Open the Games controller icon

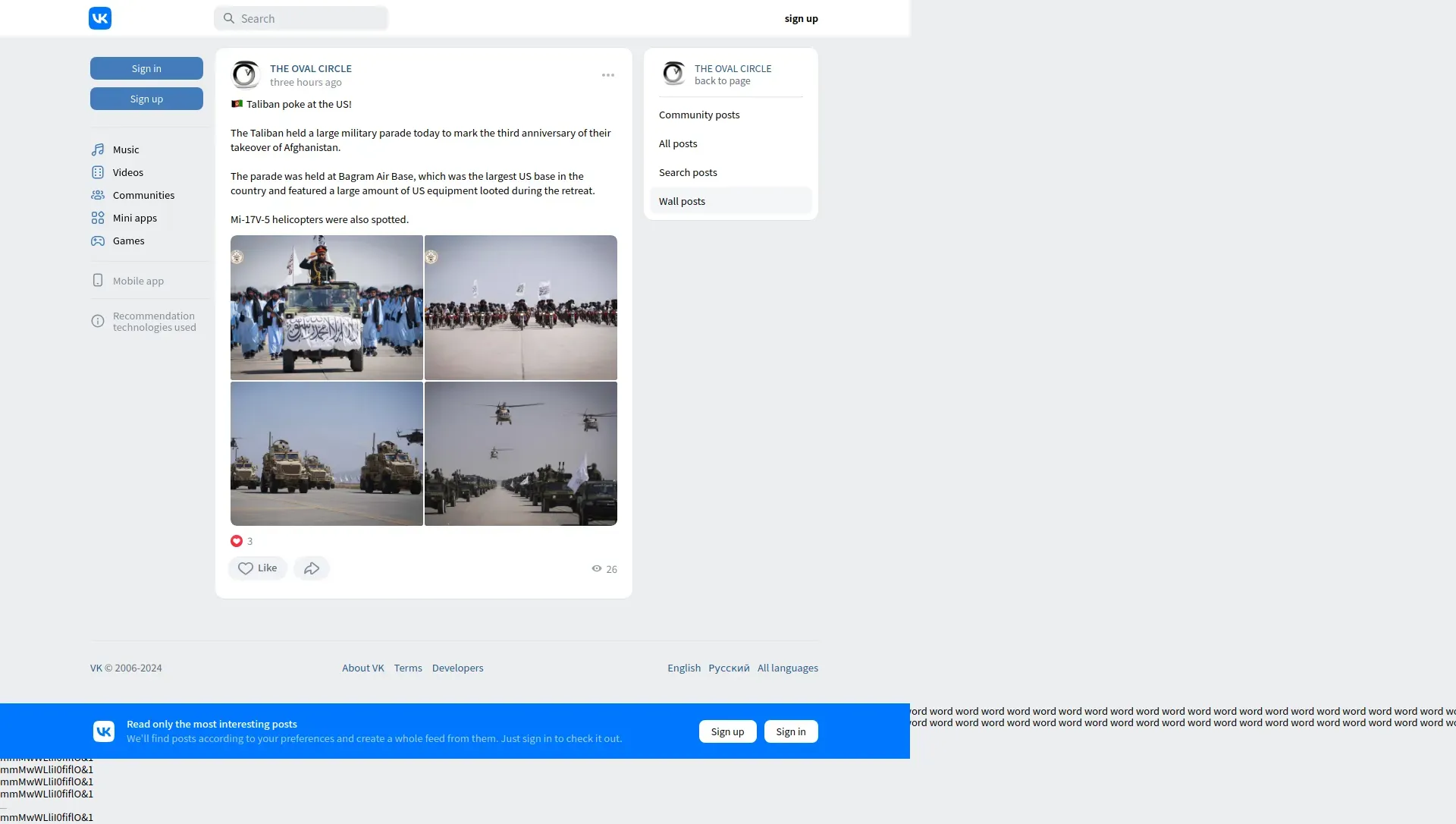pos(98,241)
